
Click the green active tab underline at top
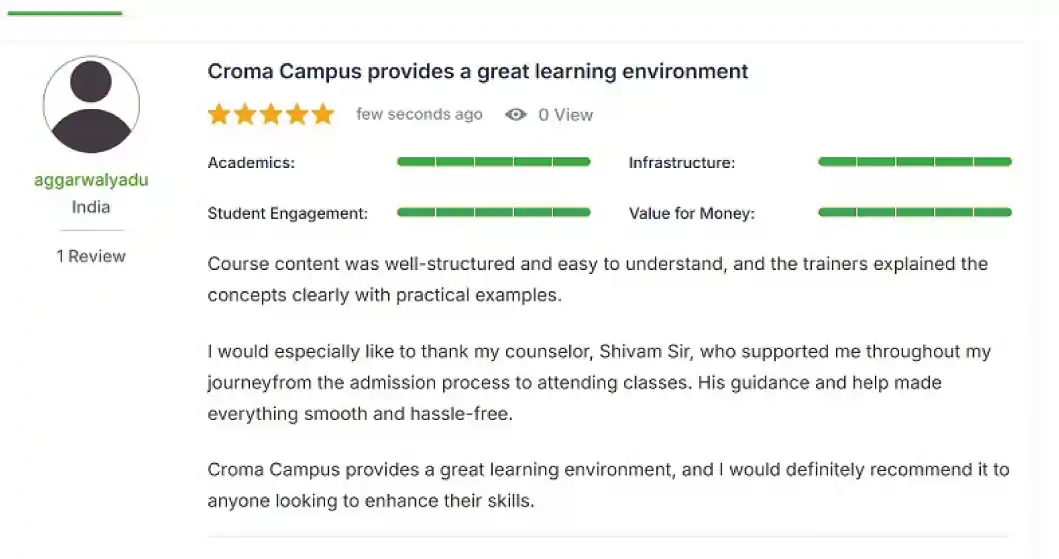(x=64, y=13)
